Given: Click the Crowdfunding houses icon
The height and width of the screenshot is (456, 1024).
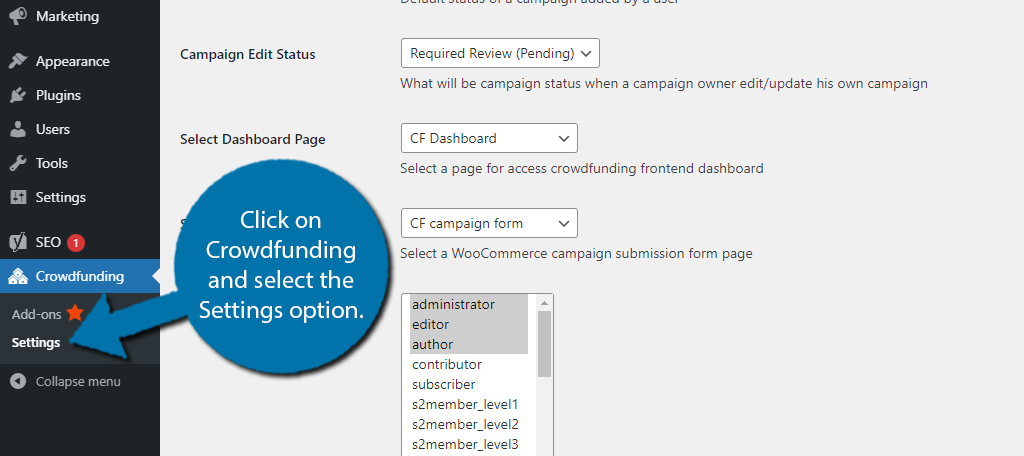Looking at the screenshot, I should coord(18,276).
